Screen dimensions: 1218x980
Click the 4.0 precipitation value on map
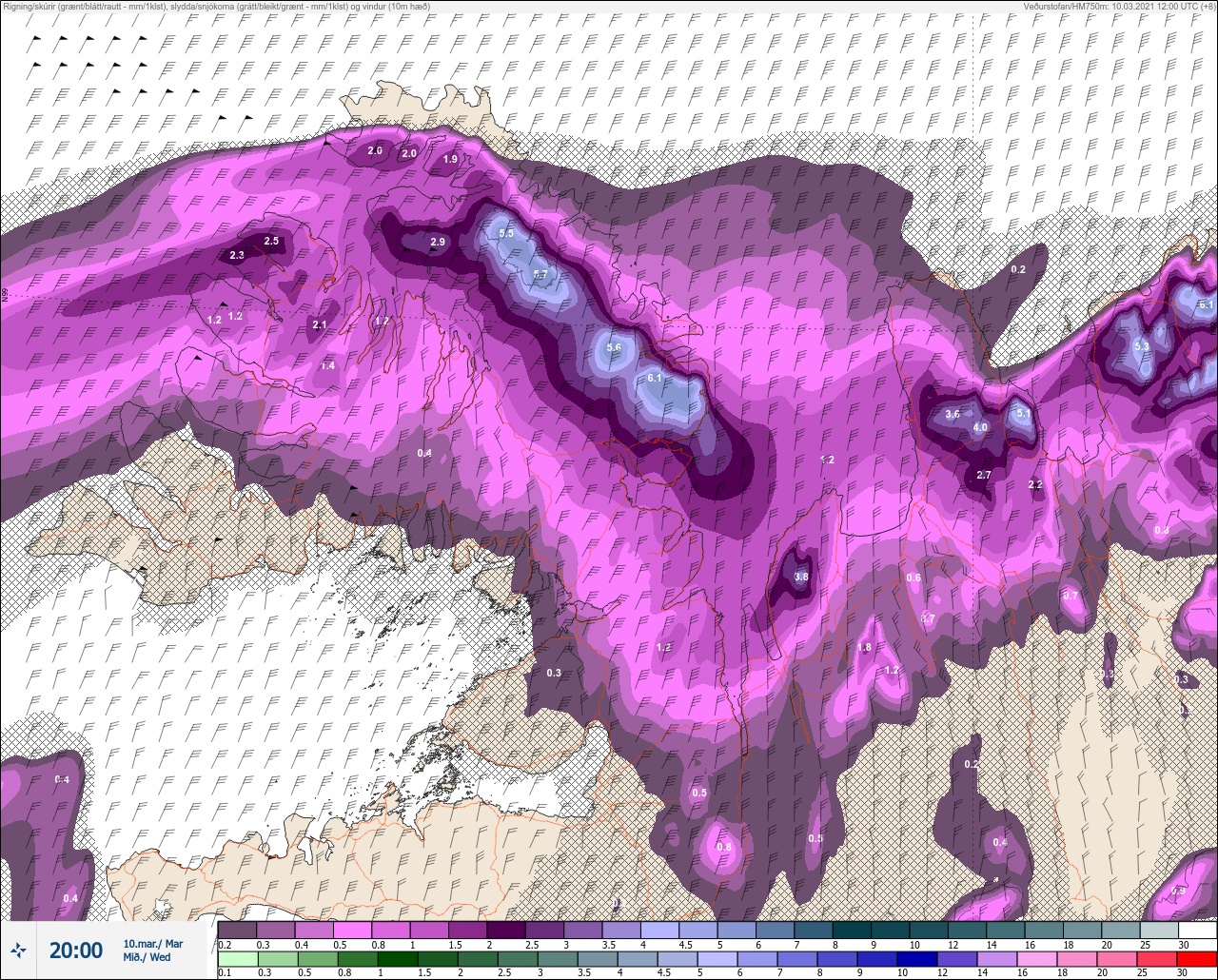(x=980, y=428)
